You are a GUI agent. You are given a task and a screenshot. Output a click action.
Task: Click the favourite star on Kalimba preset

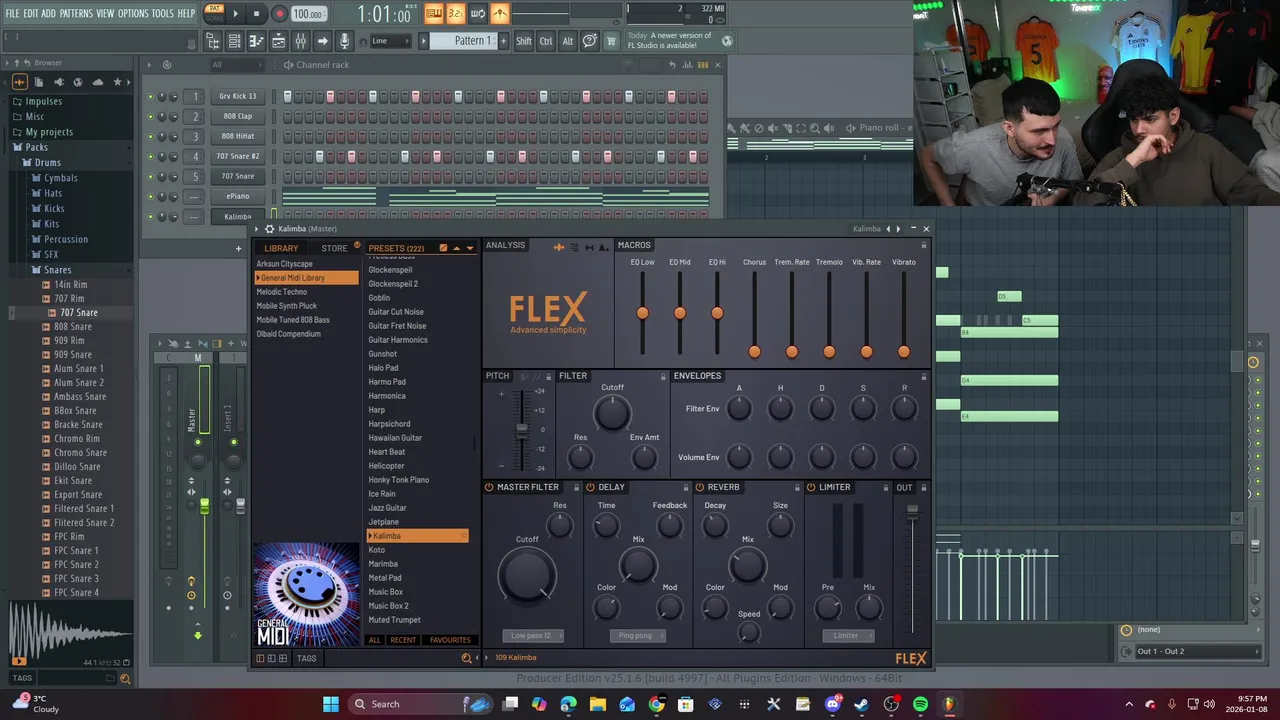(462, 536)
